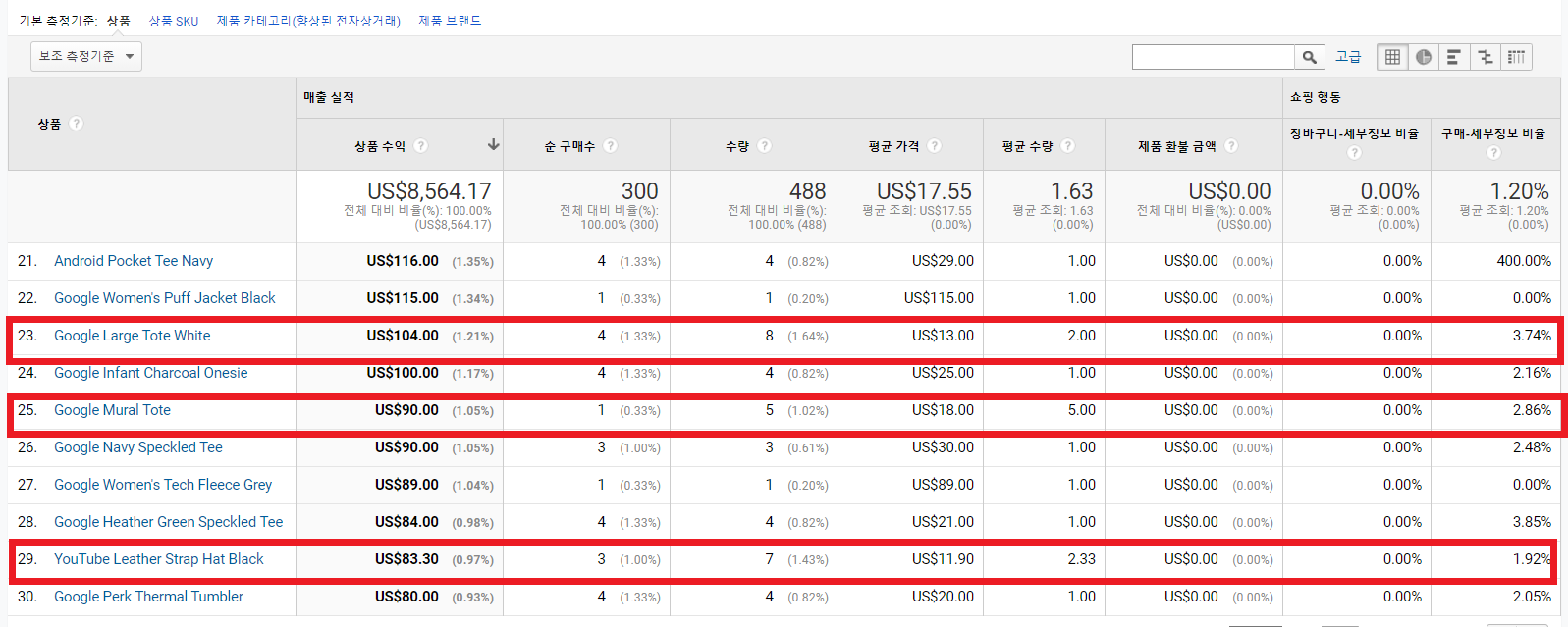The image size is (1568, 627).
Task: Click the US$104.00 revenue cell
Action: coord(403,336)
